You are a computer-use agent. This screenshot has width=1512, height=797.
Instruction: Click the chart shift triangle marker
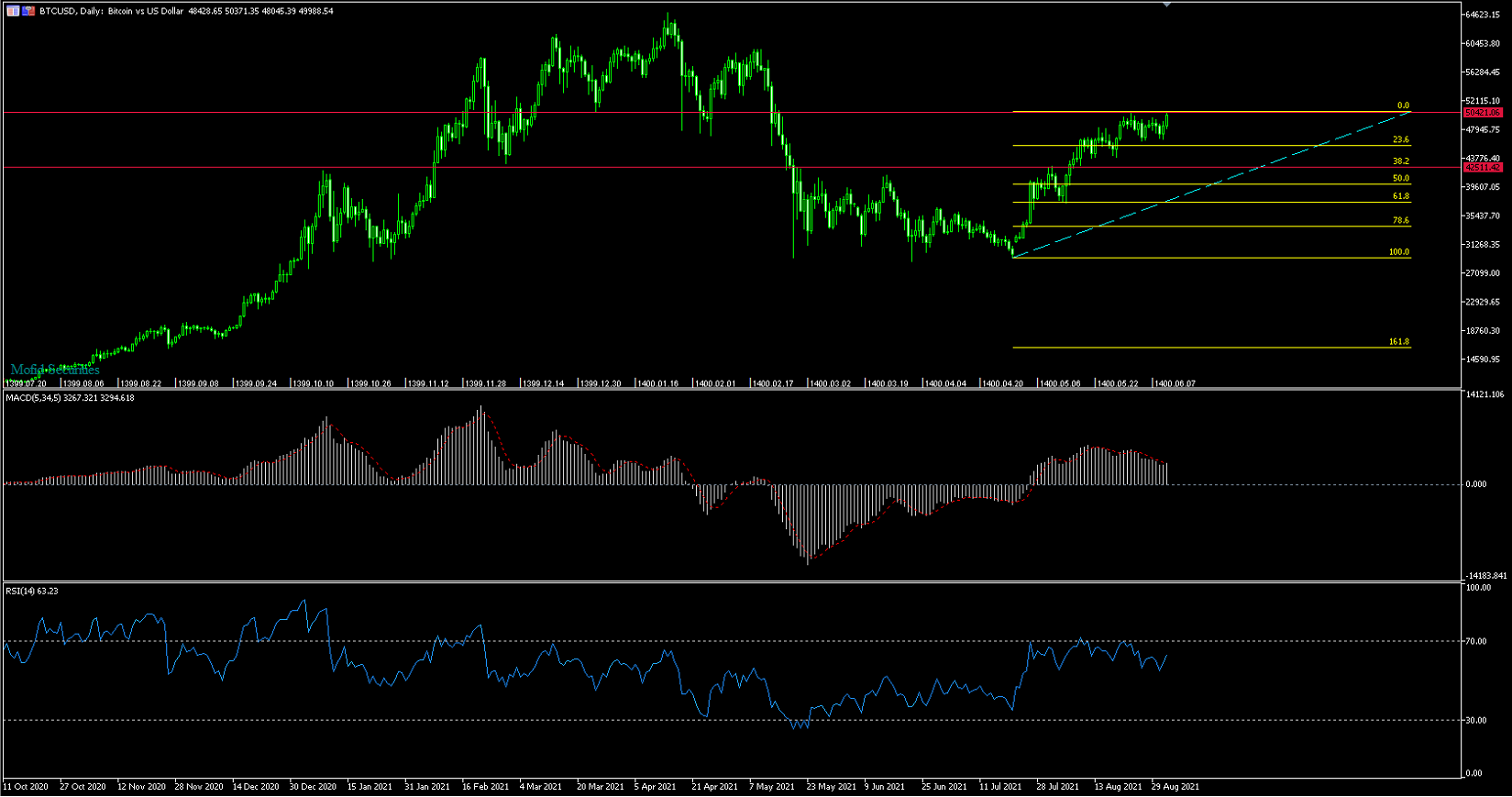click(x=1166, y=5)
